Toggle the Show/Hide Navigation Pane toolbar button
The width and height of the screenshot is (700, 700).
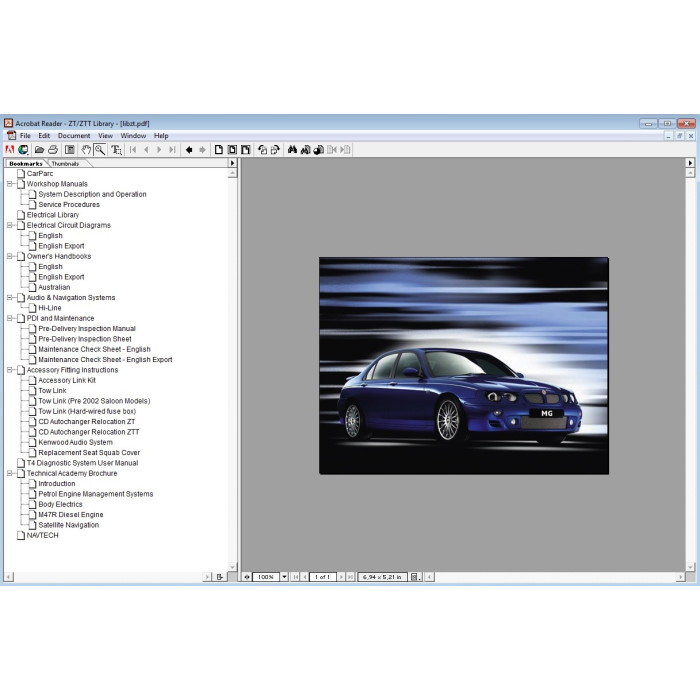coord(70,150)
